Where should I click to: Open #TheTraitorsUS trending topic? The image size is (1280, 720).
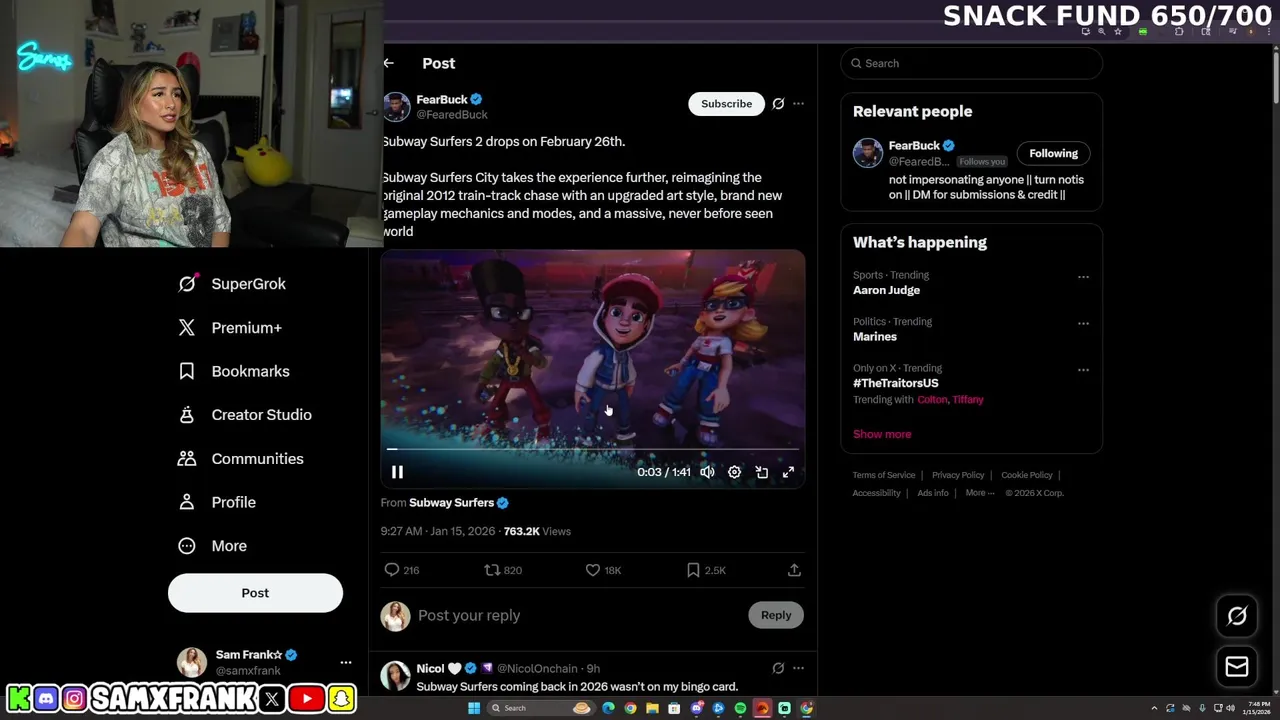coord(896,383)
